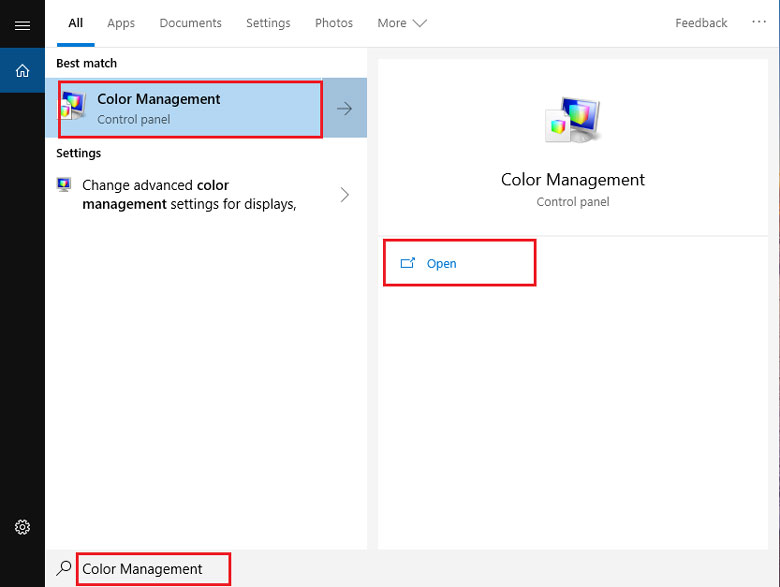
Task: Expand the Color Management result with the arrow
Action: click(345, 109)
